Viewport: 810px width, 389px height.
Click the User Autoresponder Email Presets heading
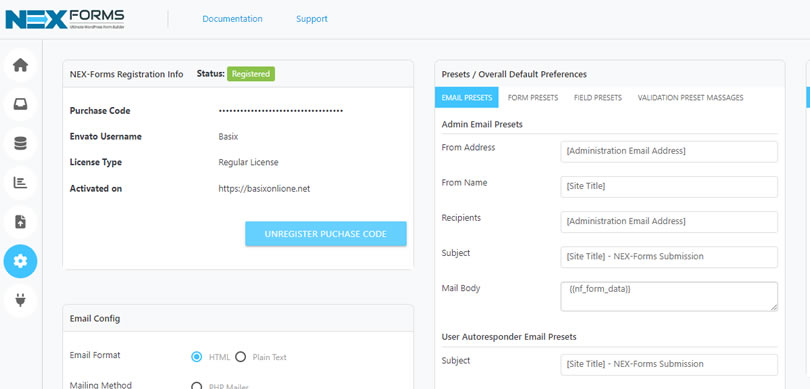[509, 337]
